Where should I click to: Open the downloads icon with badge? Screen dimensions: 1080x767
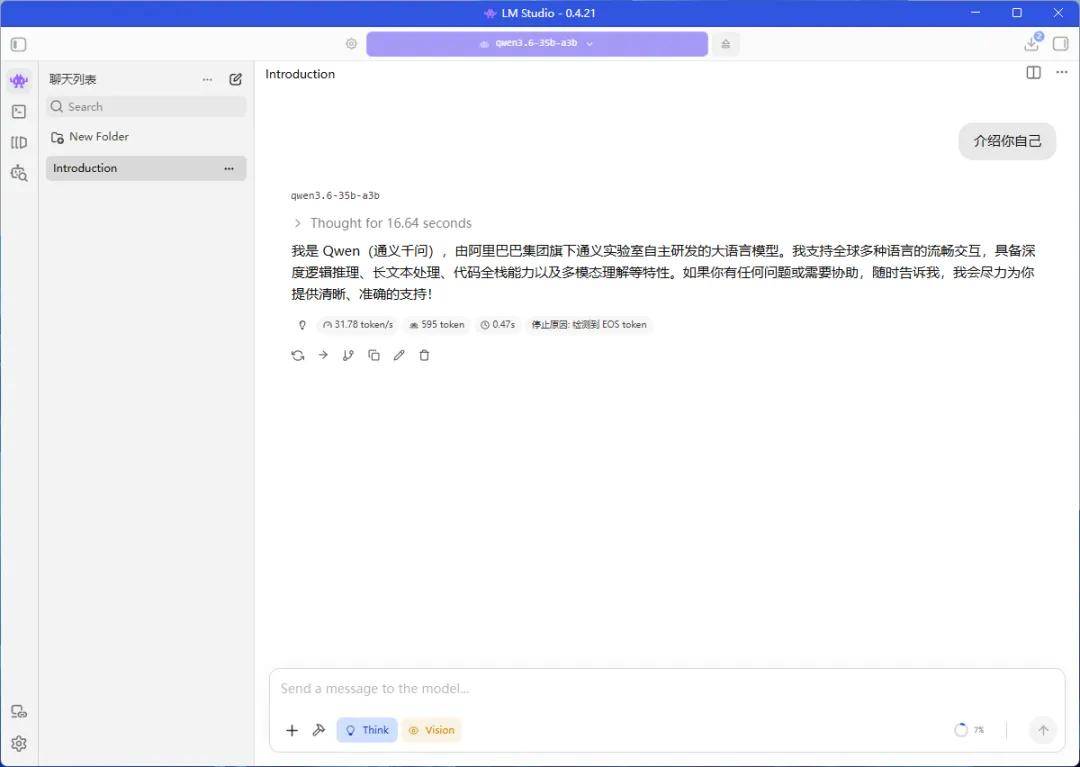(1032, 43)
